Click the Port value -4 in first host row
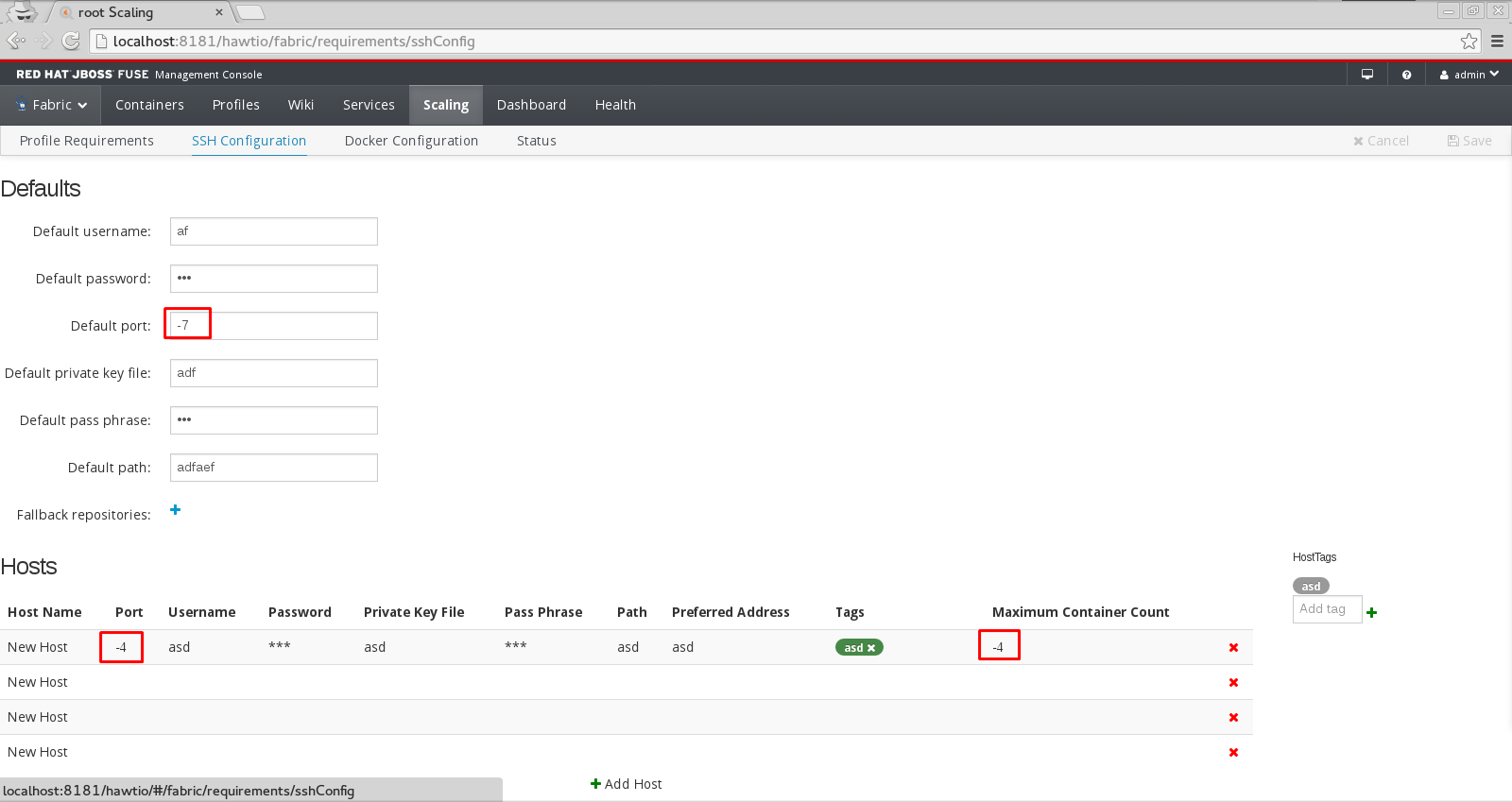This screenshot has height=802, width=1512. click(121, 647)
